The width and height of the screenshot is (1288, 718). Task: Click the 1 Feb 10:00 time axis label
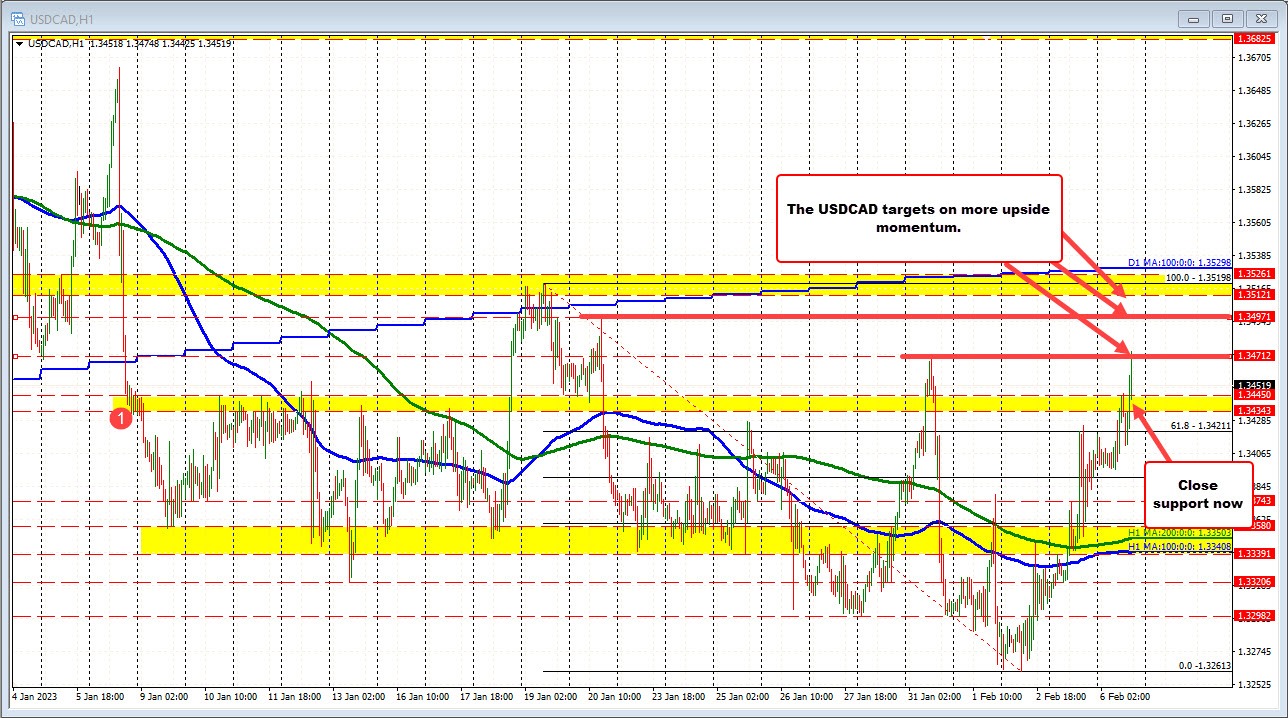click(x=997, y=695)
